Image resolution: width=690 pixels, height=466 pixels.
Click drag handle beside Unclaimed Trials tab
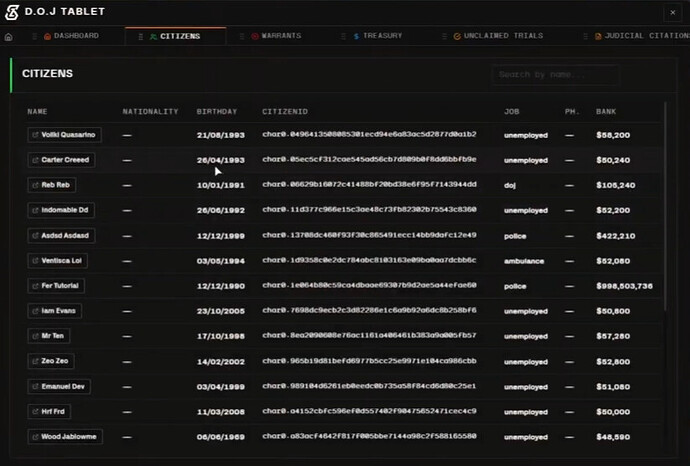444,36
